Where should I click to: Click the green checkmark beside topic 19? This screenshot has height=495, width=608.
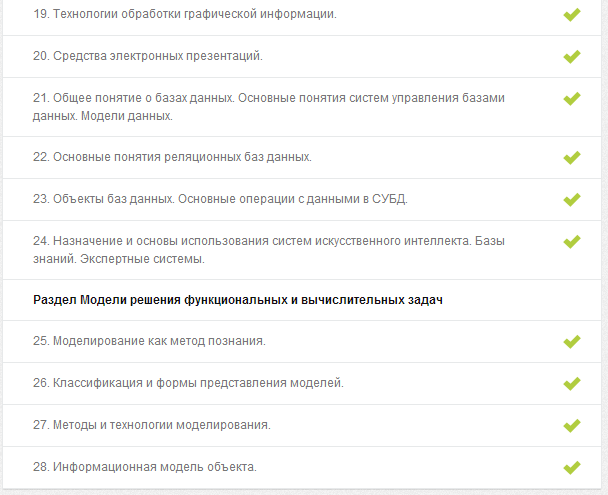[572, 15]
